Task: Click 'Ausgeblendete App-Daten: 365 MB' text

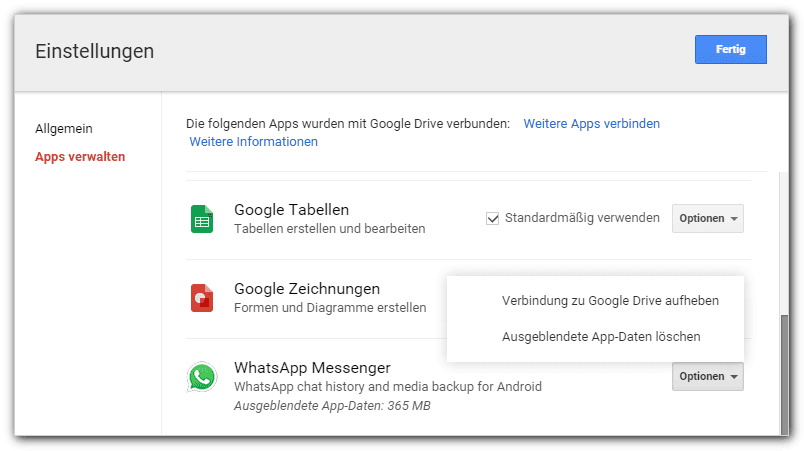Action: point(332,406)
